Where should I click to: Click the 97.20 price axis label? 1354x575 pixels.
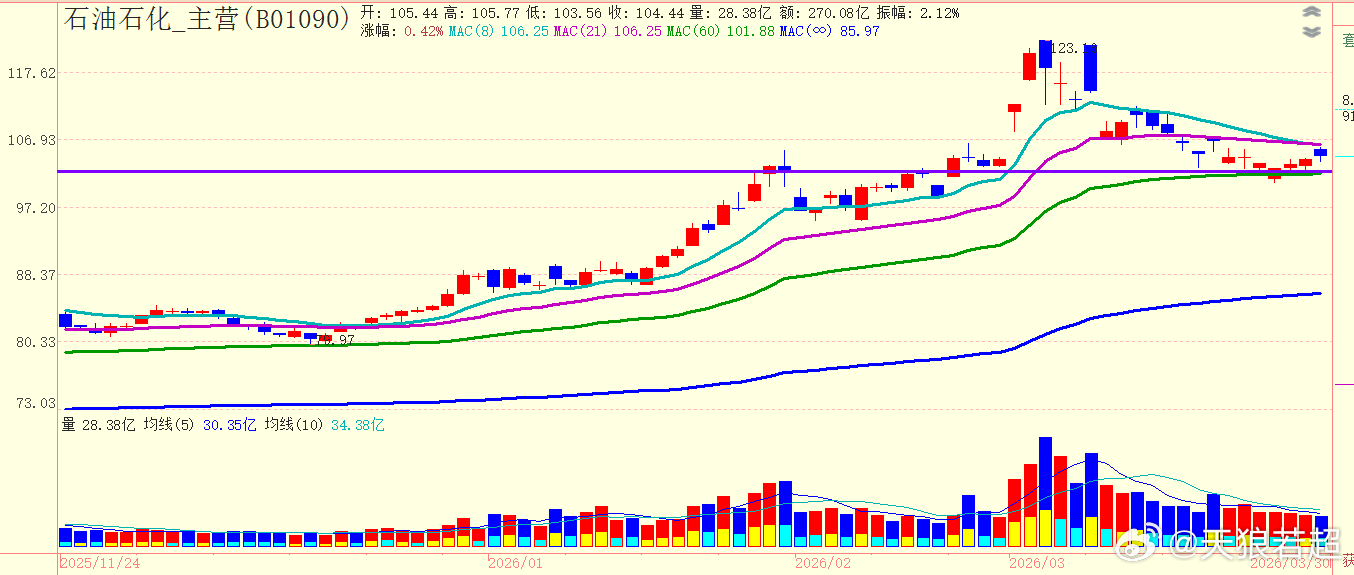35,207
